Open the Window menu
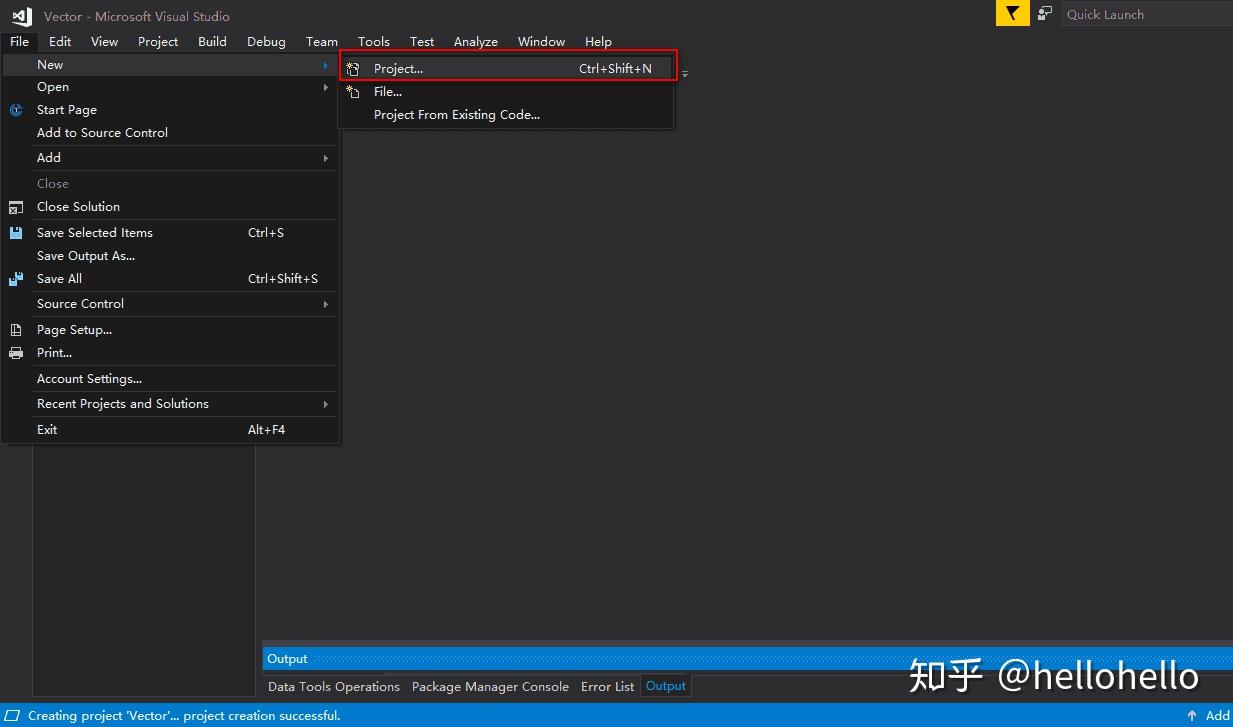The image size is (1233, 727). click(542, 42)
